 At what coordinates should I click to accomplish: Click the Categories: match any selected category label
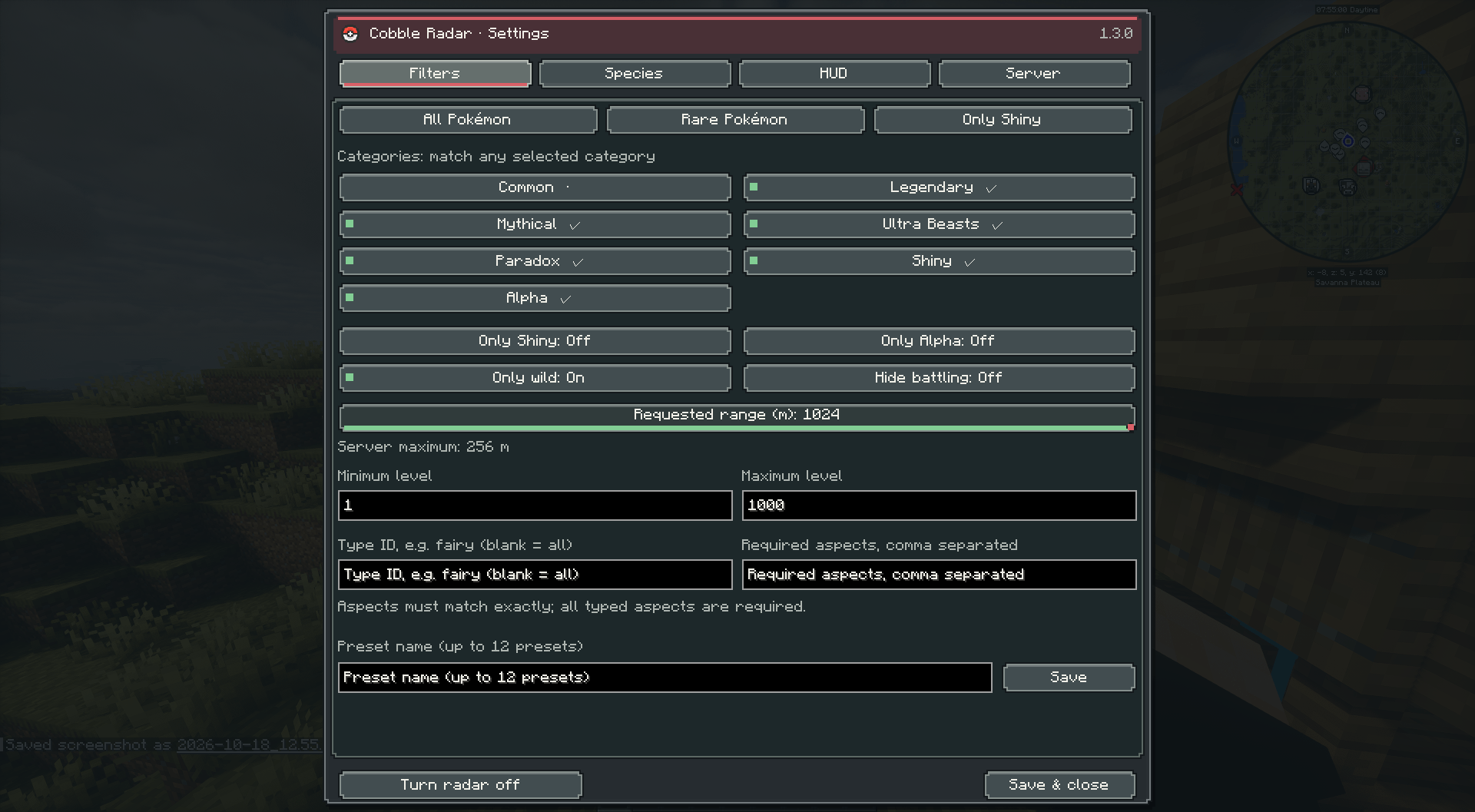tap(496, 157)
